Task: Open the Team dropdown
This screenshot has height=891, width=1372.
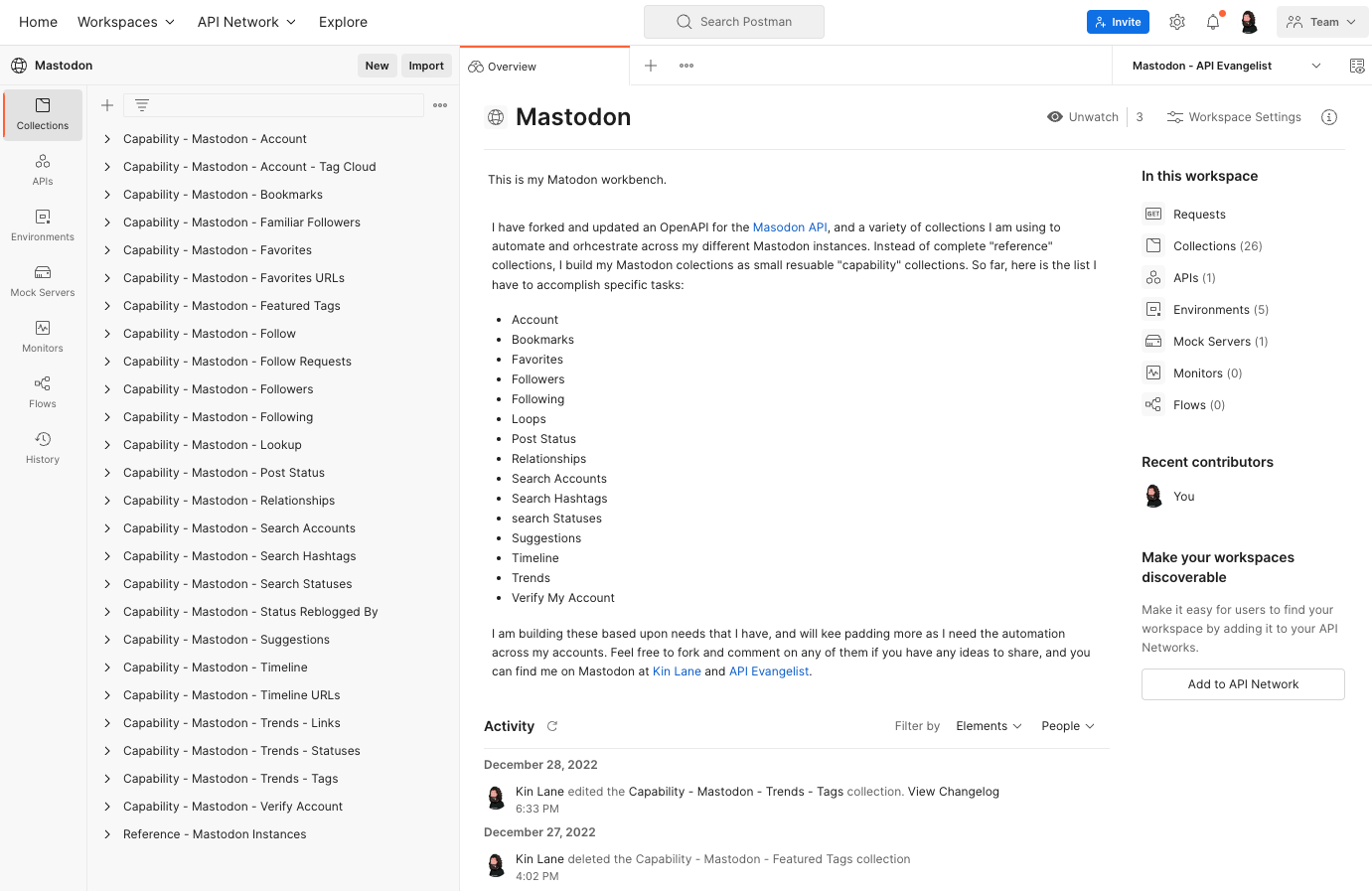Action: point(1322,22)
